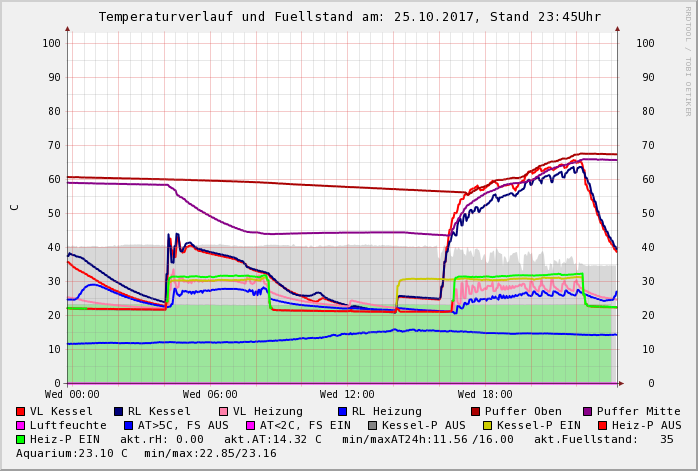Viewport: 698px width, 471px height.
Task: Click the pink VL Heizung legend swatch
Action: click(223, 411)
